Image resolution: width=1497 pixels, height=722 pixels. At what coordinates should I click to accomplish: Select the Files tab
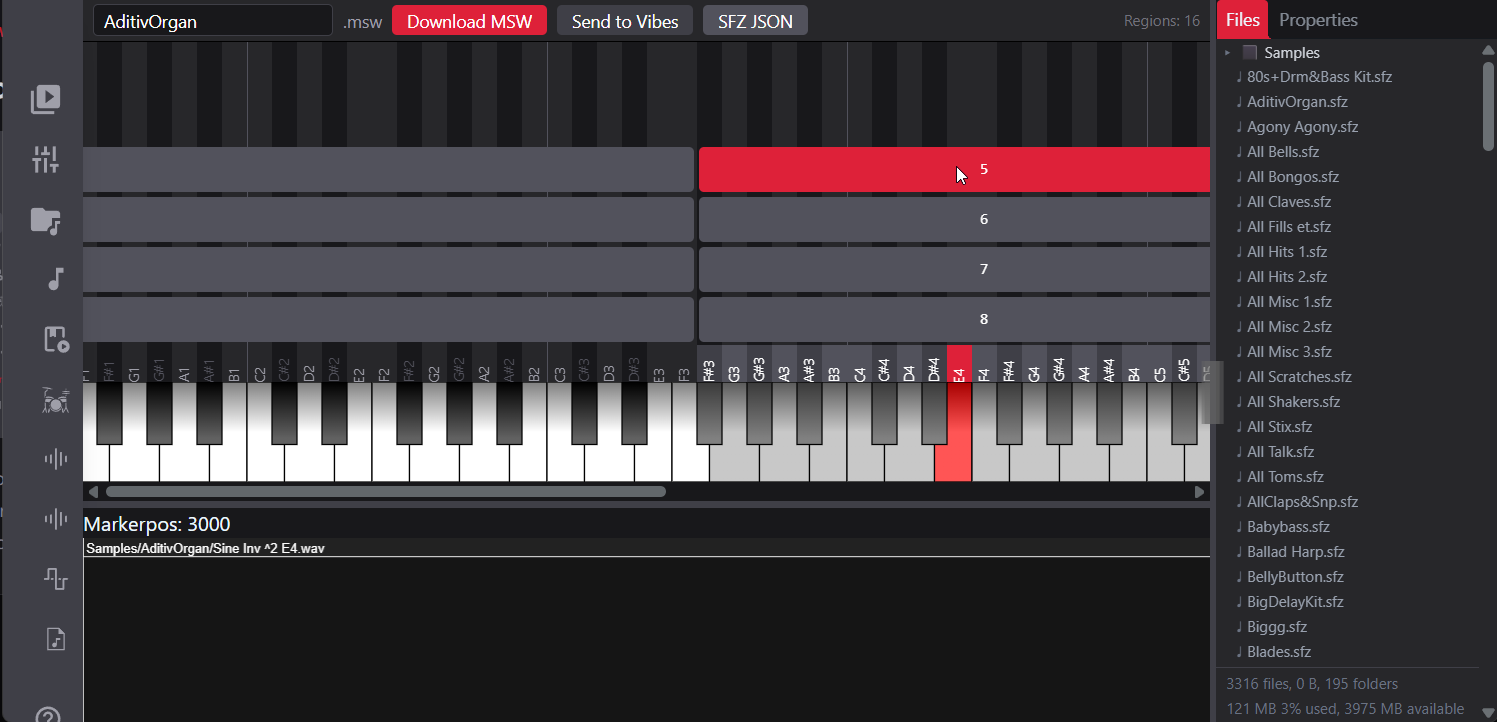click(1242, 20)
